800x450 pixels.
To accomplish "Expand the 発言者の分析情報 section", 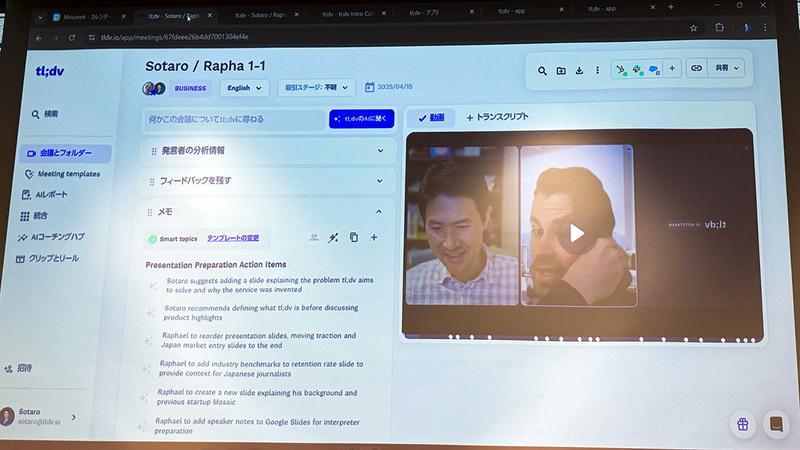I will [x=380, y=151].
